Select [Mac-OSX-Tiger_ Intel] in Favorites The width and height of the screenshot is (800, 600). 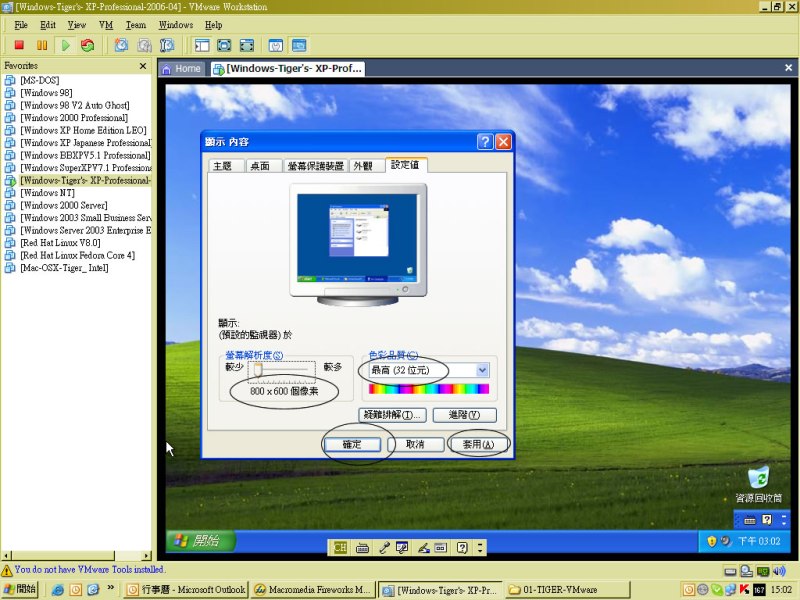coord(64,268)
